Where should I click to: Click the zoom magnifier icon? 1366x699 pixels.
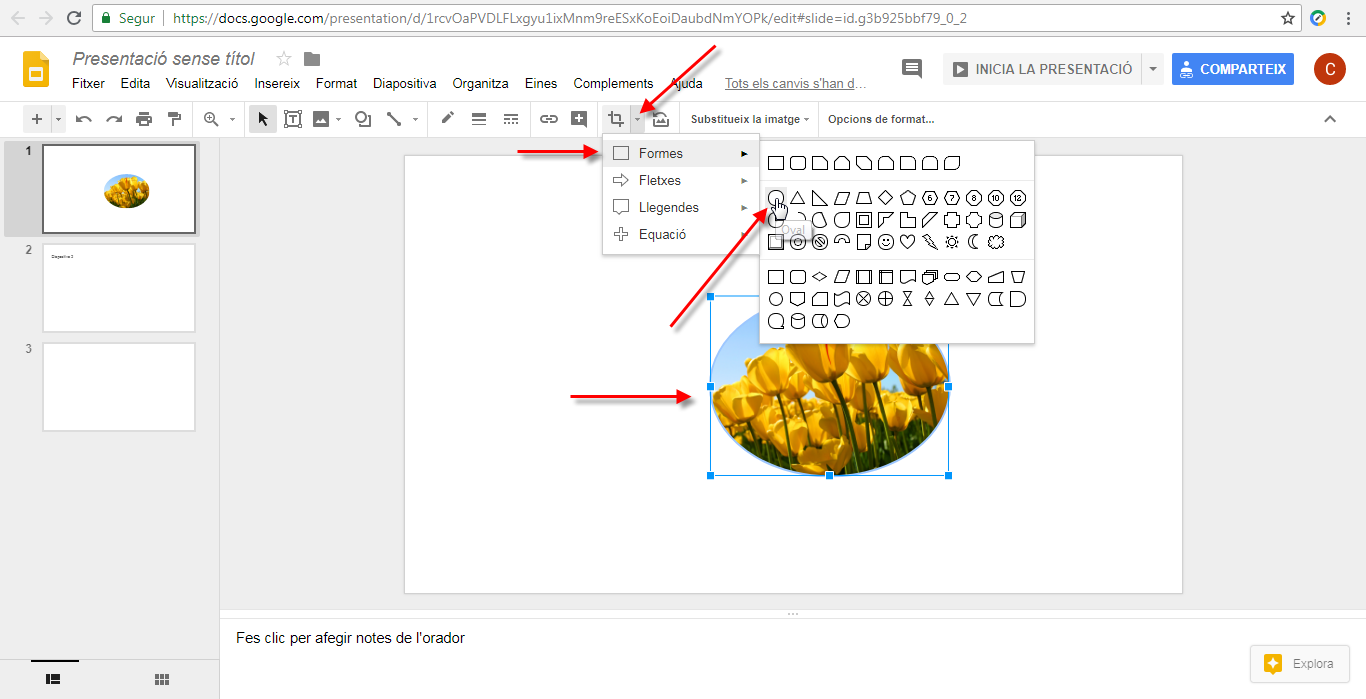(x=211, y=119)
